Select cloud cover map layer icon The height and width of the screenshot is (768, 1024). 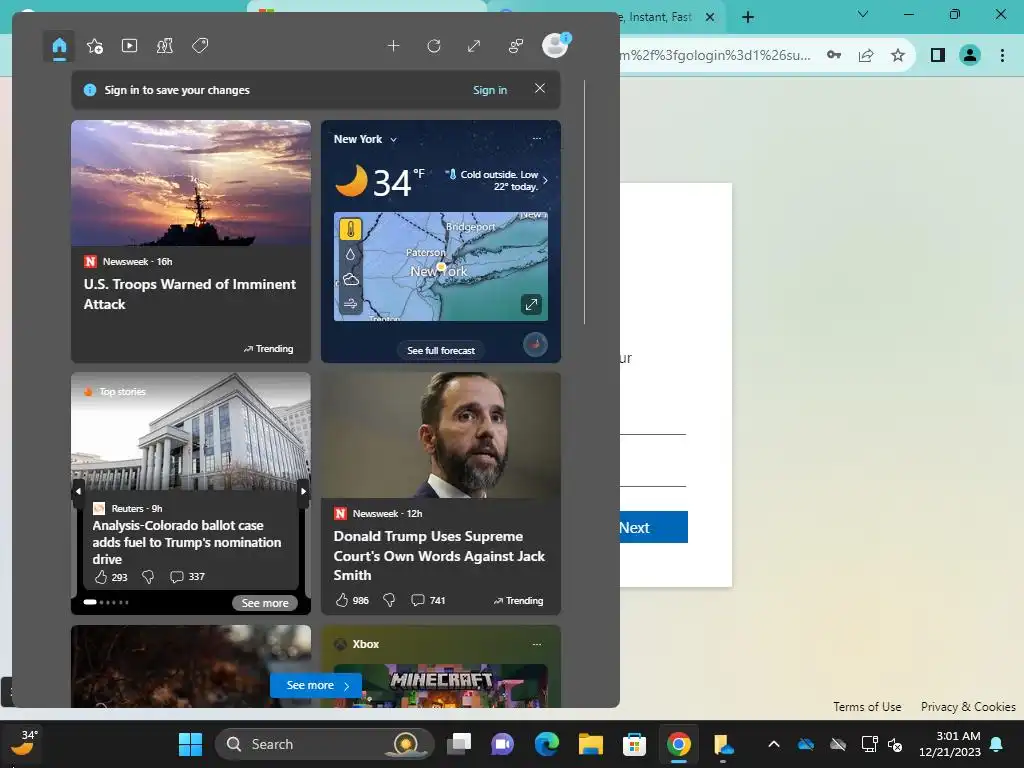[x=351, y=280]
